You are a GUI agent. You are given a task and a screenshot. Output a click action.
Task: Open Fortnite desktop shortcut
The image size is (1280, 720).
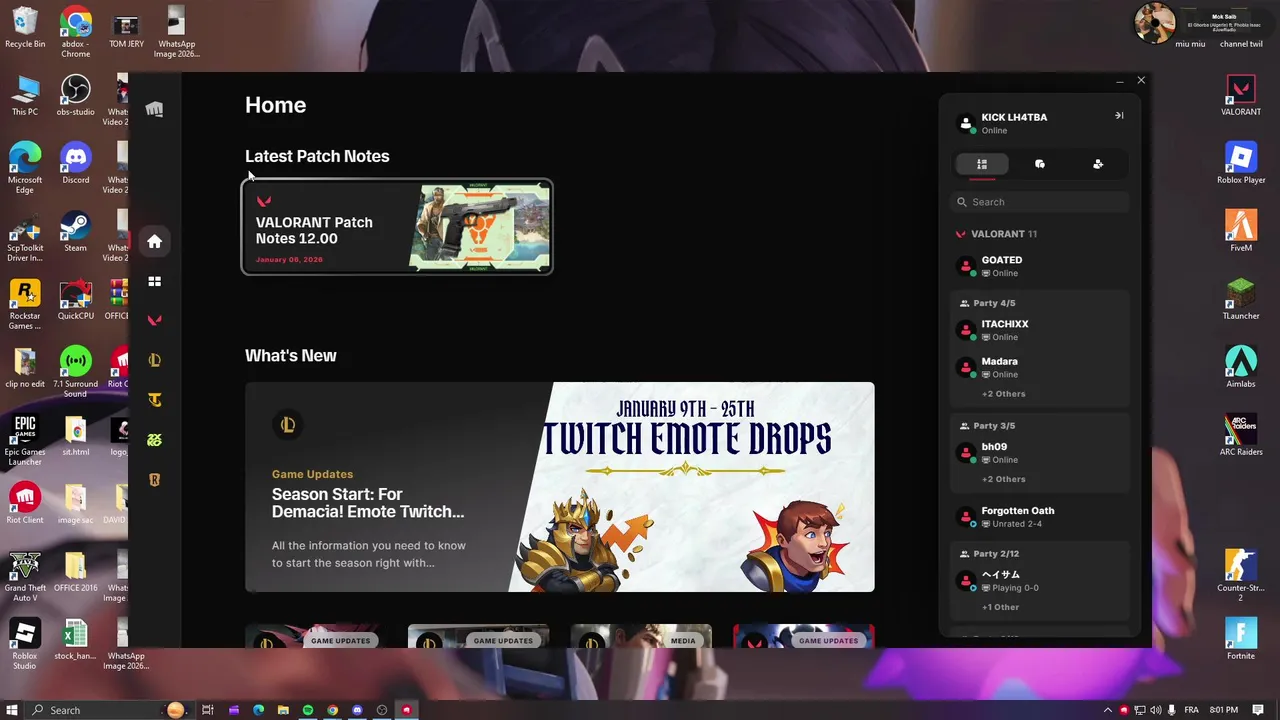click(x=1241, y=640)
